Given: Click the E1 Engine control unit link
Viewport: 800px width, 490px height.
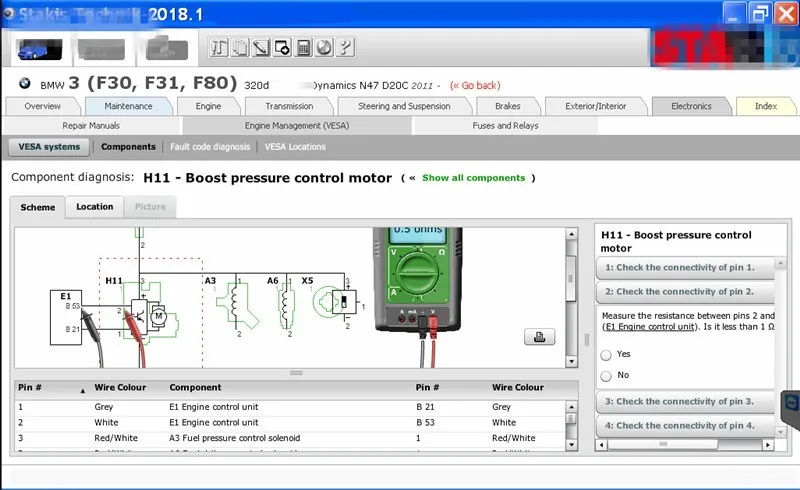Looking at the screenshot, I should click(x=649, y=327).
